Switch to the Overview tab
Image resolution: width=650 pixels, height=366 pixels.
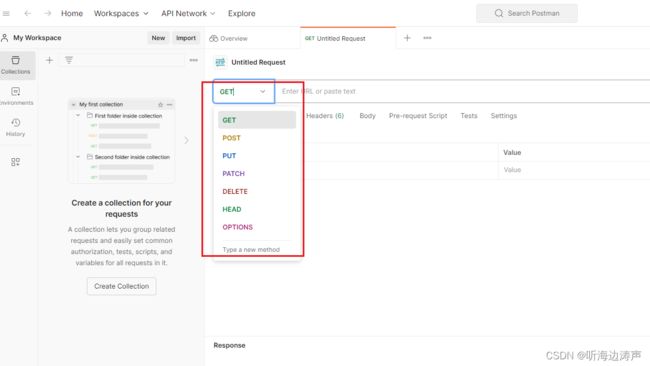click(x=228, y=39)
